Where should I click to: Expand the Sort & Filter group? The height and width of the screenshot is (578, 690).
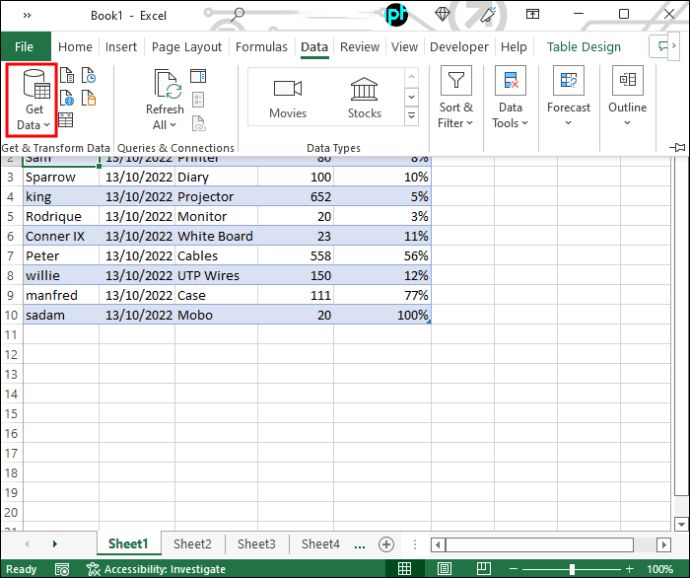(456, 98)
